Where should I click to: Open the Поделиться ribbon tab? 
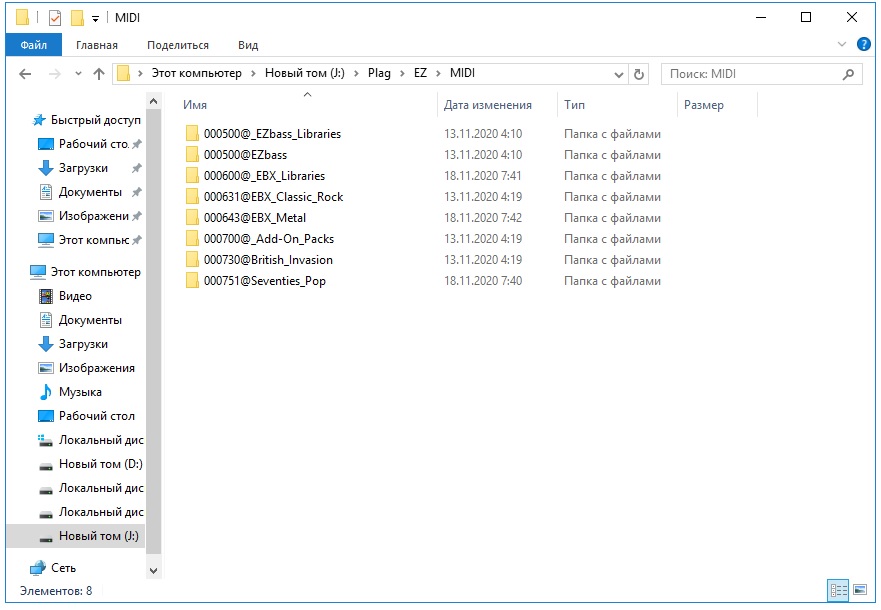point(178,45)
